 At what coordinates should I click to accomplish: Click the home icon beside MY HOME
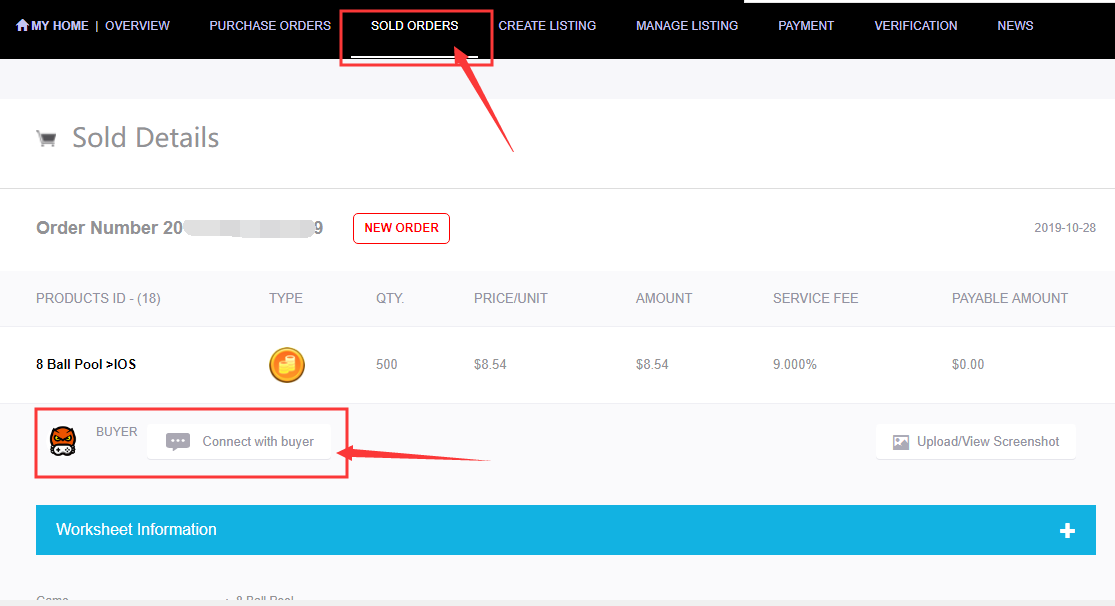[x=22, y=25]
